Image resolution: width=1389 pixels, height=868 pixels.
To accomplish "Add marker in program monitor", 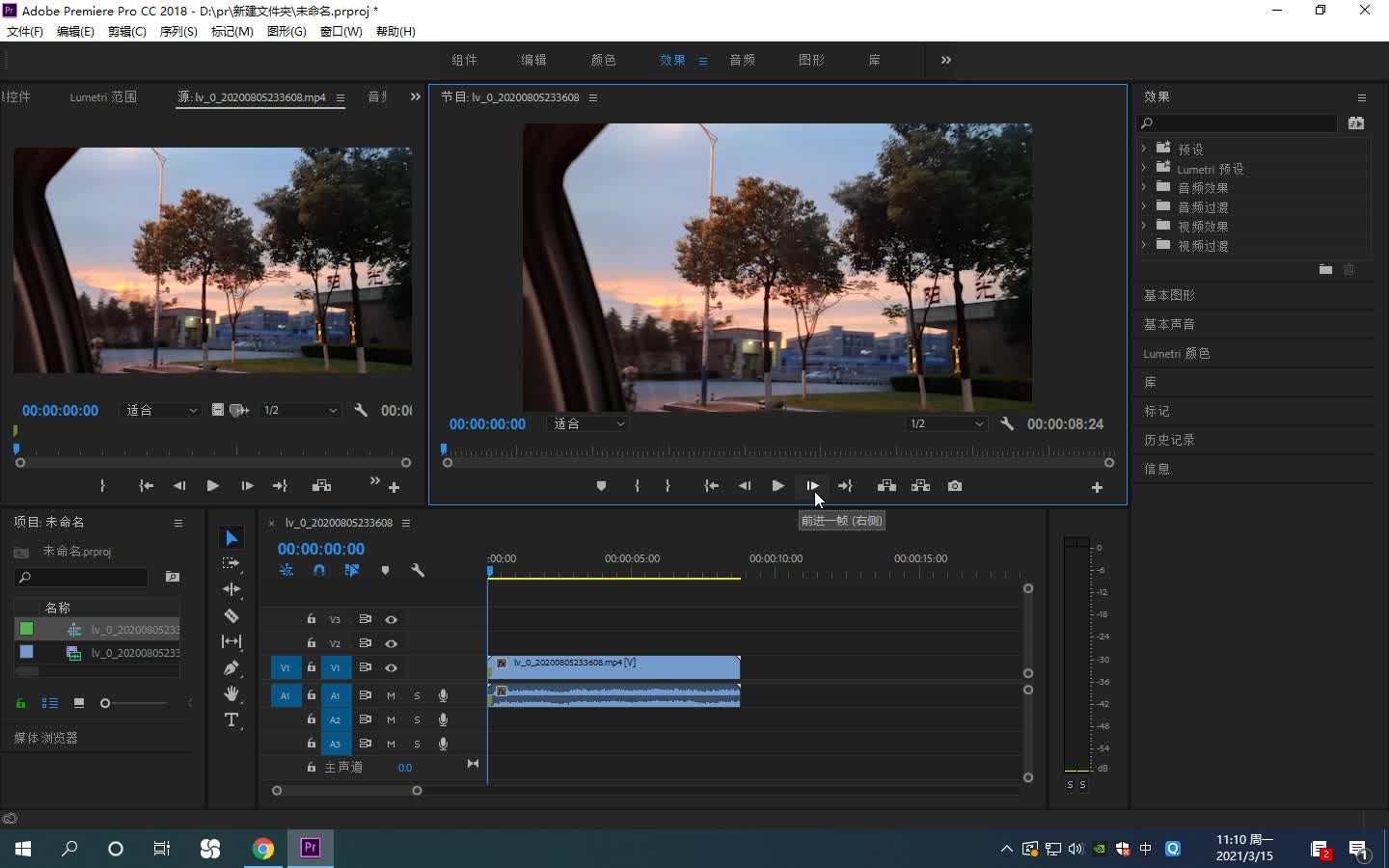I will point(601,486).
